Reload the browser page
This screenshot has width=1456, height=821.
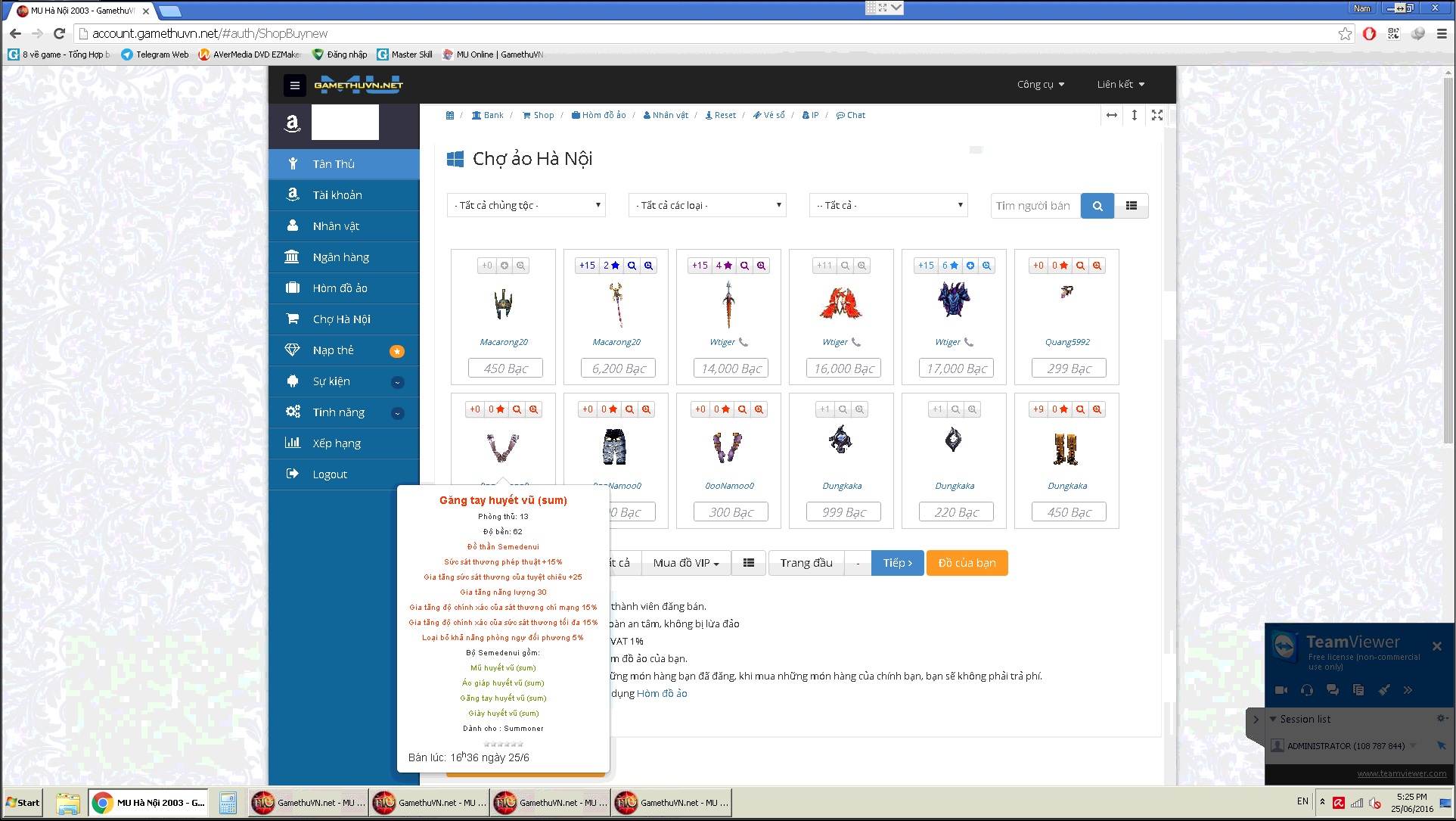[x=59, y=33]
